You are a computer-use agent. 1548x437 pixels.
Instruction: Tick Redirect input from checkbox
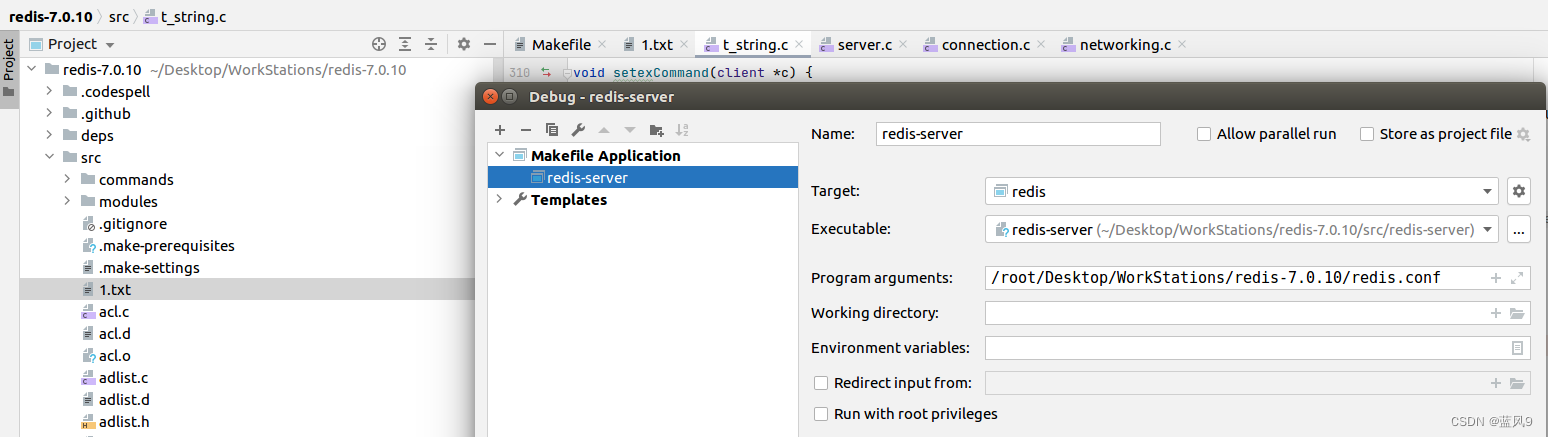tap(821, 383)
